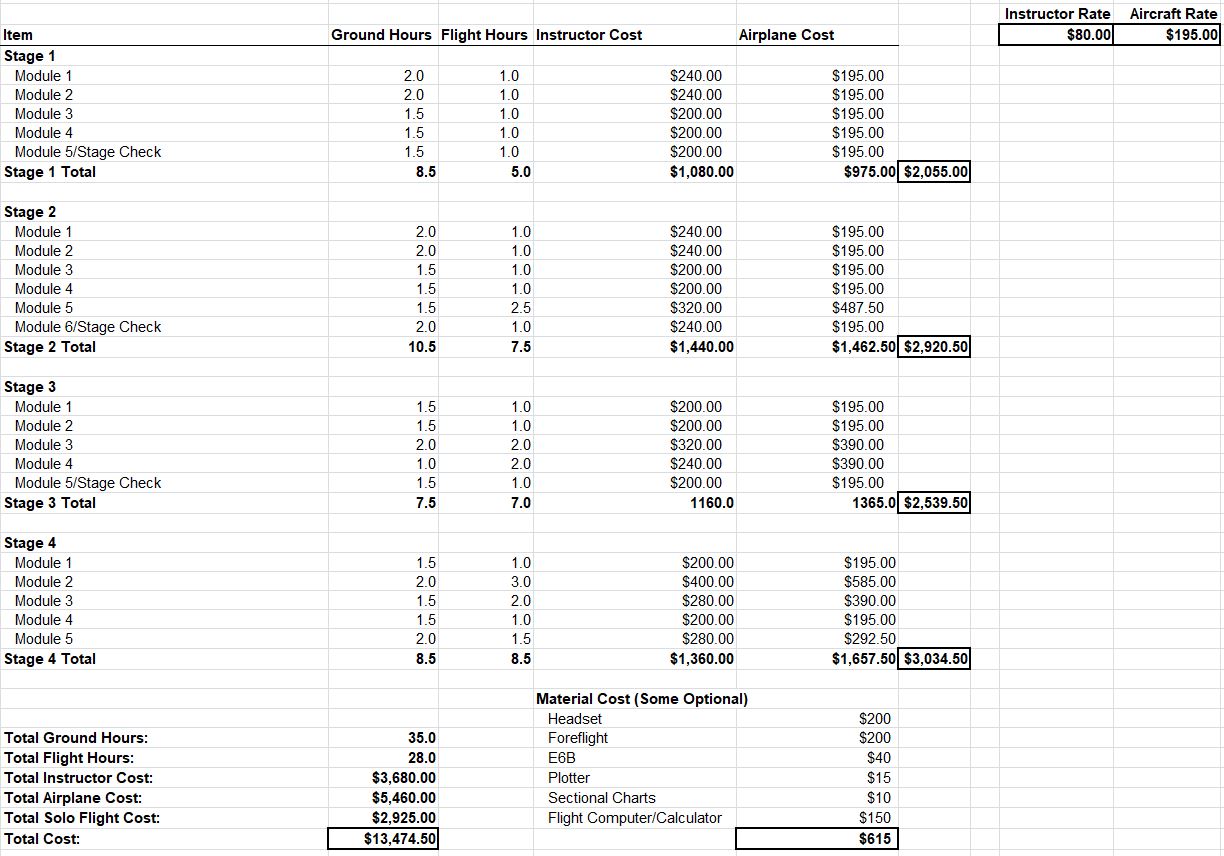Select the $2,925.00 solo flight cost
1224x856 pixels.
(x=404, y=818)
